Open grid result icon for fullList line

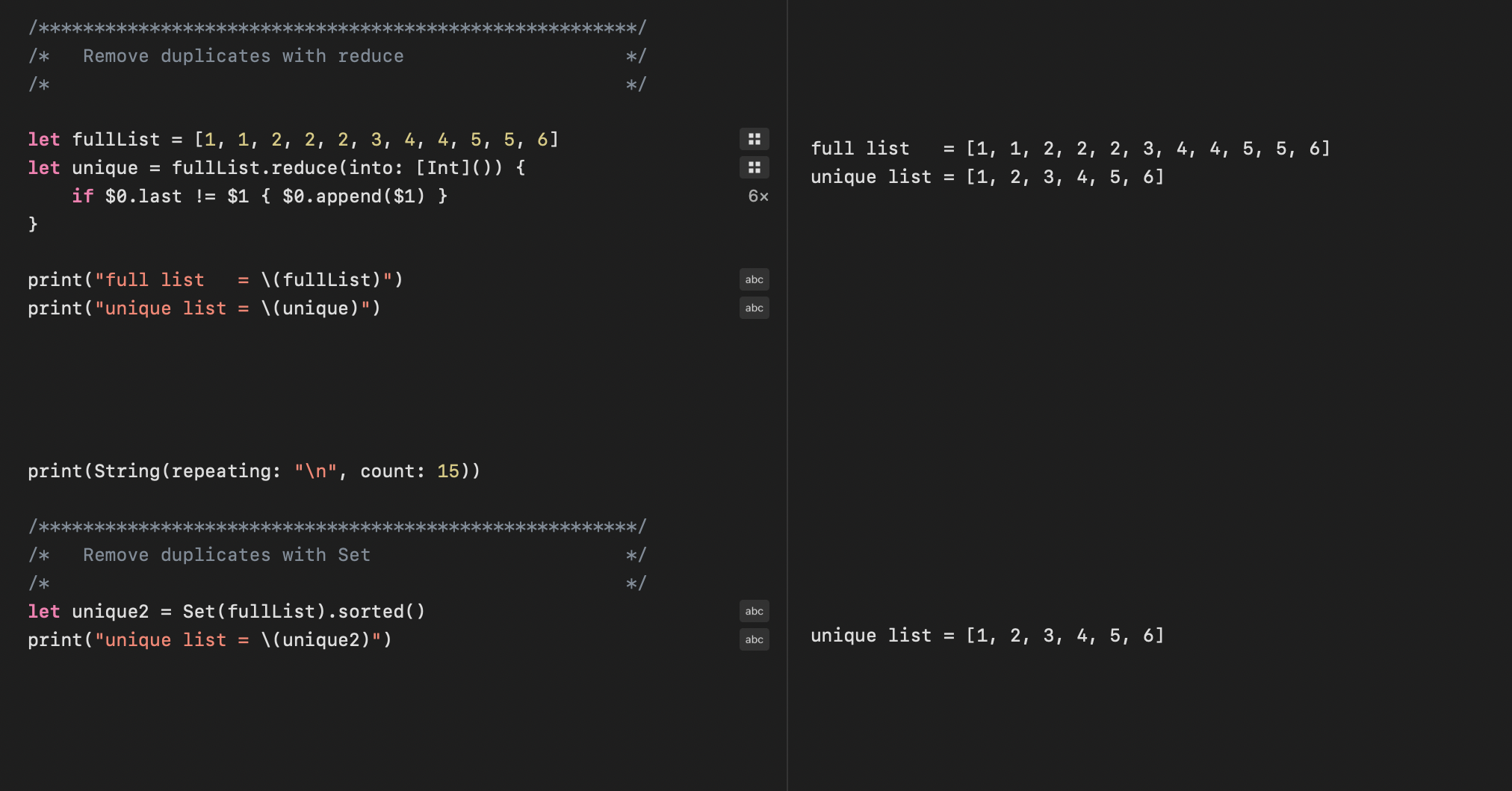point(754,139)
